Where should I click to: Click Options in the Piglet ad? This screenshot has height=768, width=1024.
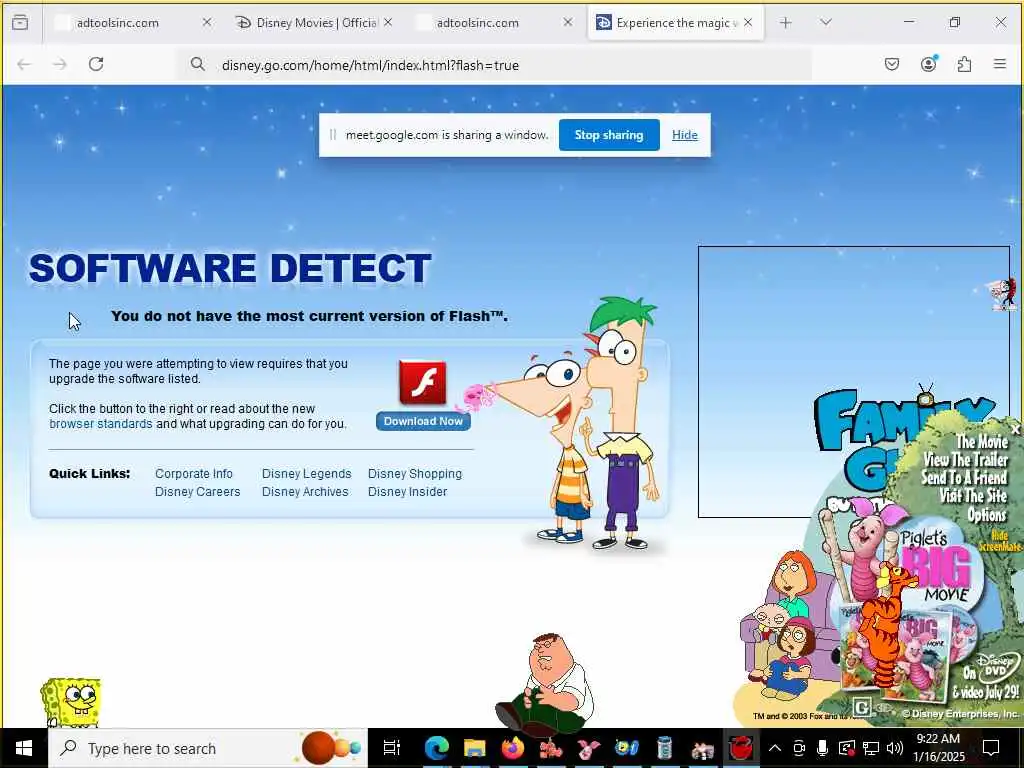click(987, 515)
